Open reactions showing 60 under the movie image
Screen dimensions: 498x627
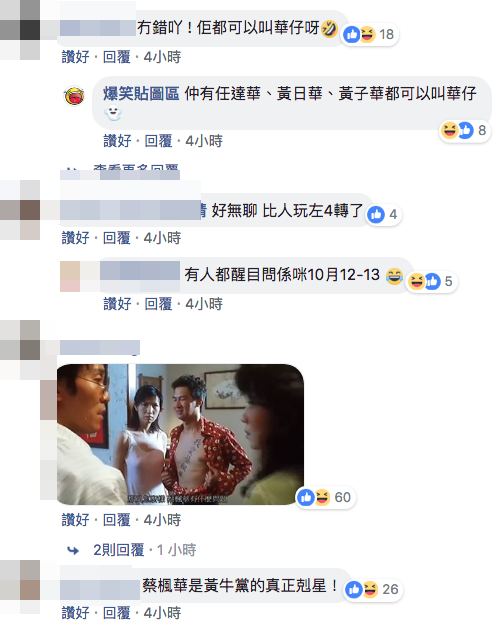tap(325, 497)
